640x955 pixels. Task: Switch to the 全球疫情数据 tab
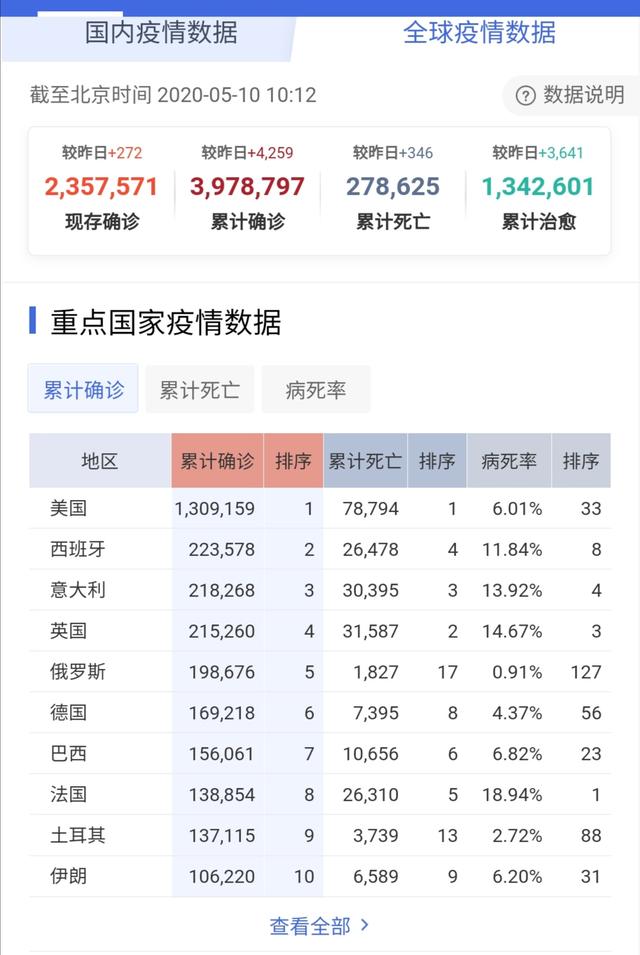[479, 32]
